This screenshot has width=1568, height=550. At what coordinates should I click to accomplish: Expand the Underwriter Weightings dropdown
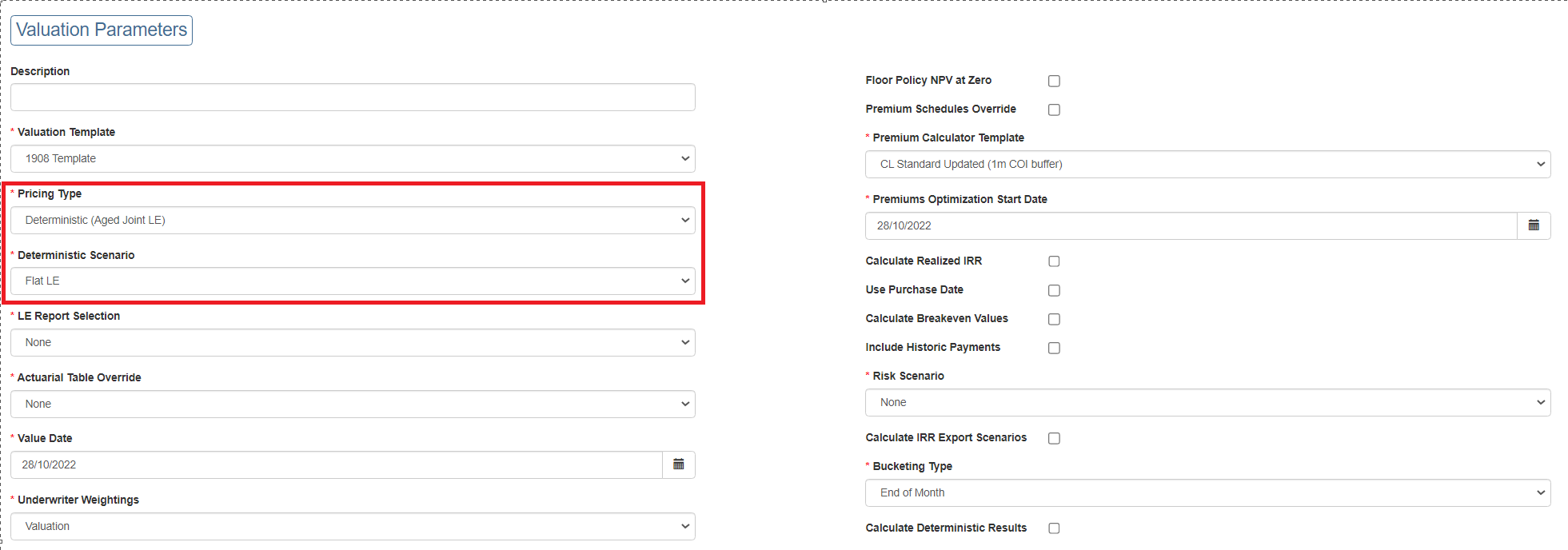click(353, 526)
